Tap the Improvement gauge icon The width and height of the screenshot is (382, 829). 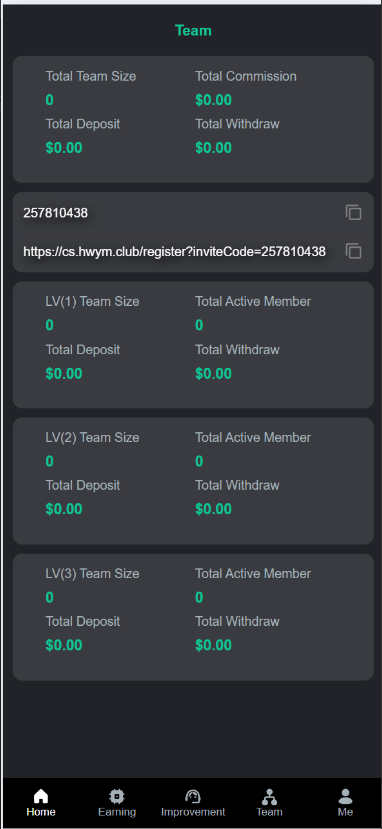point(193,796)
